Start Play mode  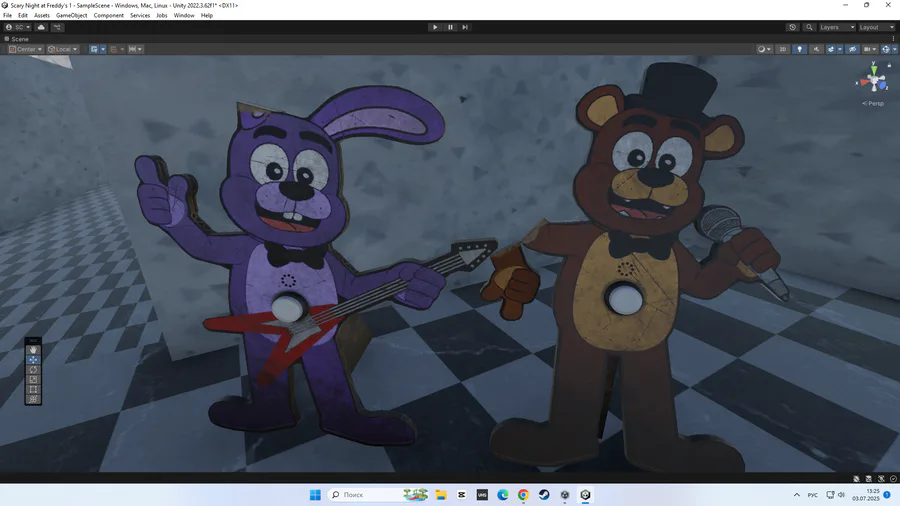coord(435,27)
